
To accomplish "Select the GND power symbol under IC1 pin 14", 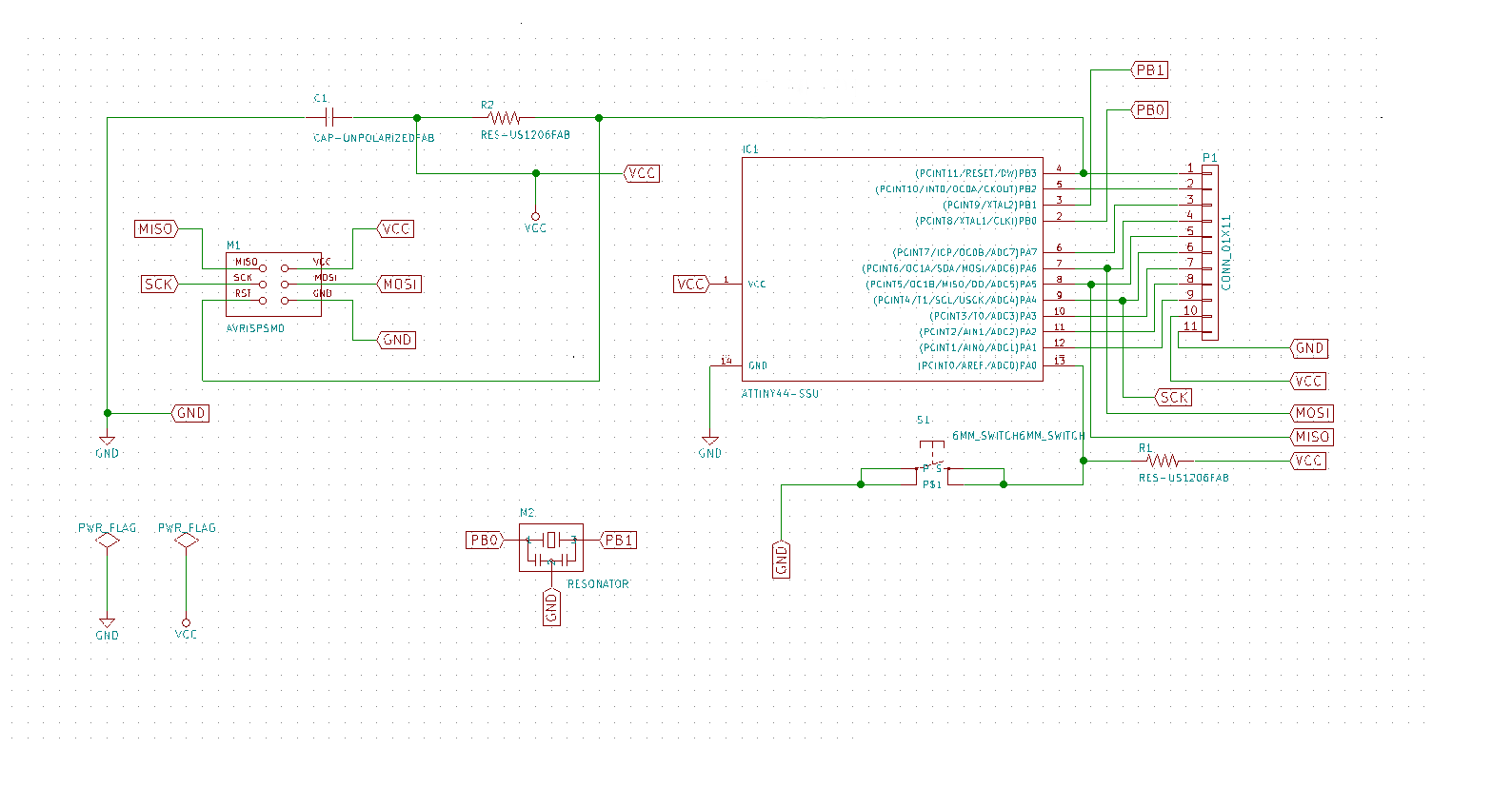I will point(710,446).
